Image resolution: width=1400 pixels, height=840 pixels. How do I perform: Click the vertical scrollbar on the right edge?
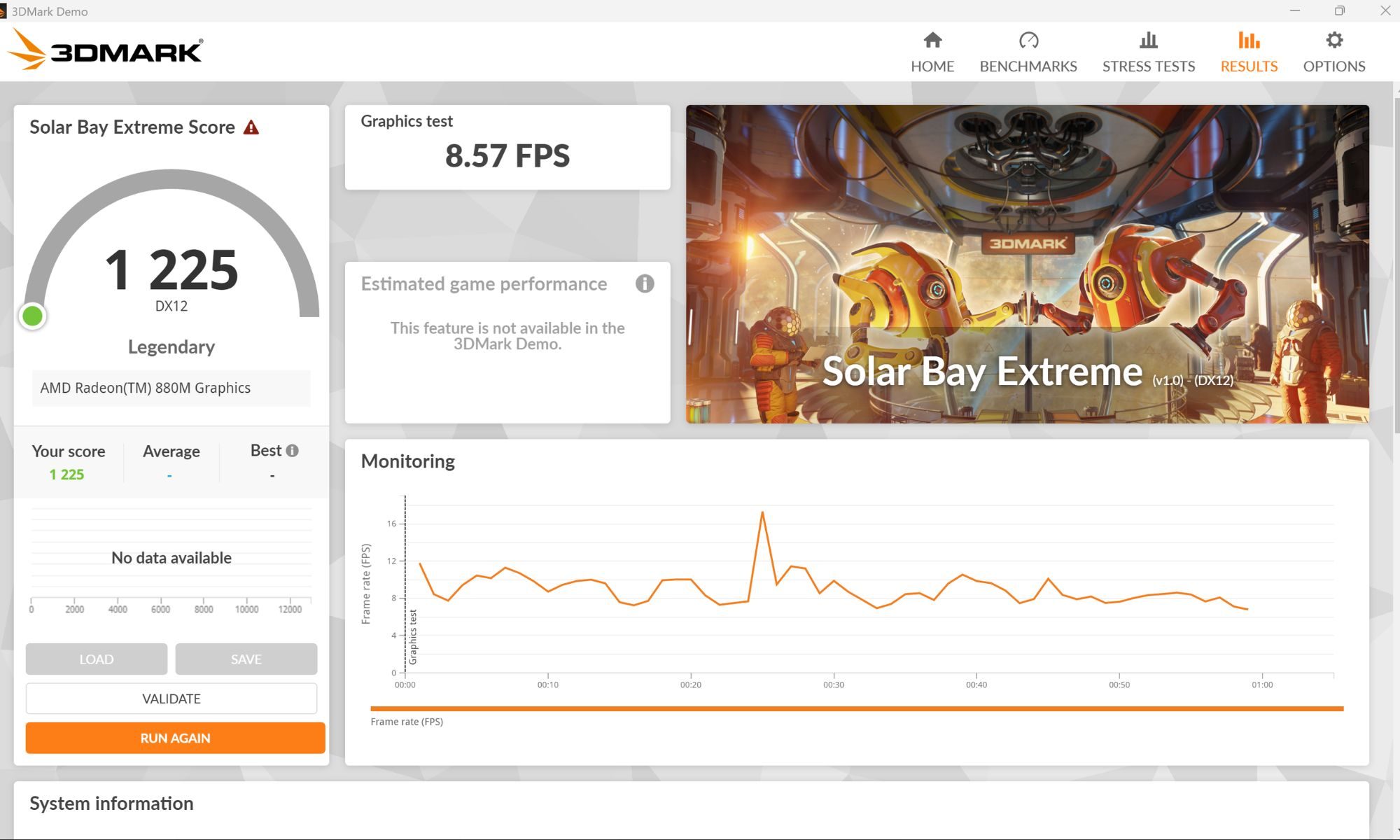point(1396,266)
